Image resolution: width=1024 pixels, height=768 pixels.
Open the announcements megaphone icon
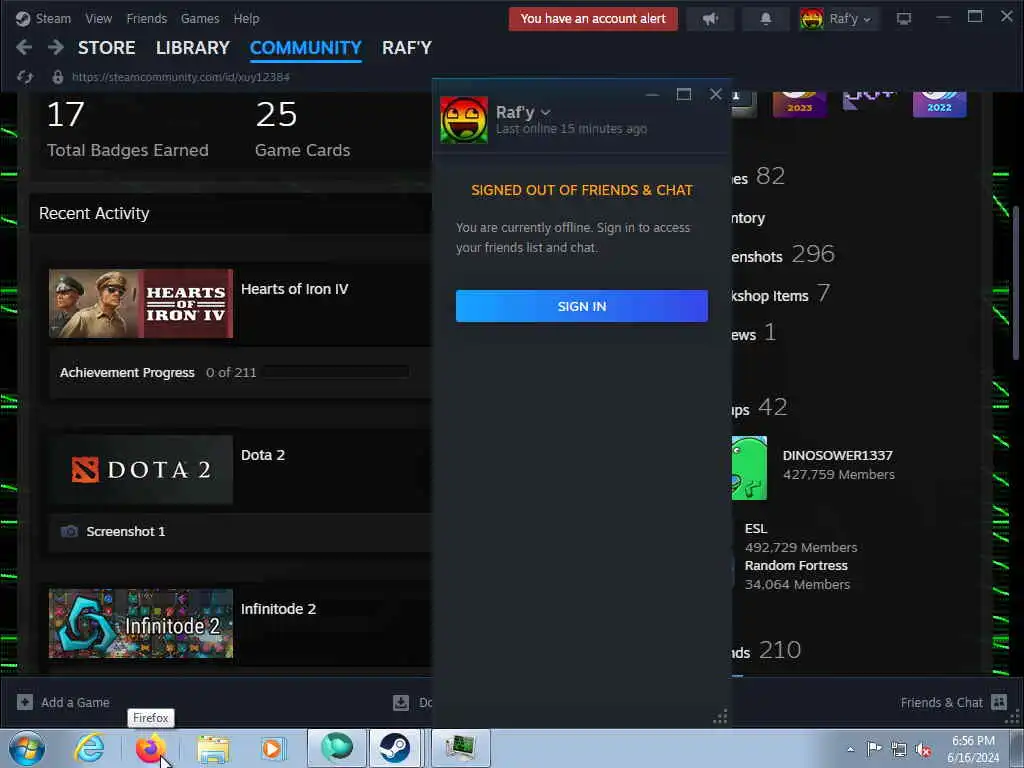point(711,19)
